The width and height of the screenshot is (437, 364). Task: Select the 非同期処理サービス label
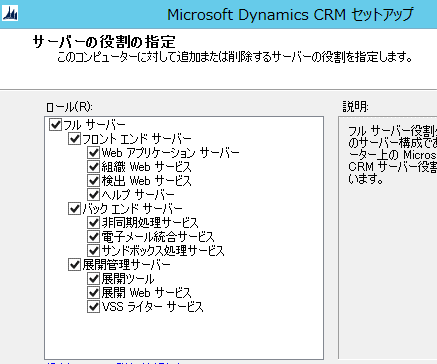point(150,223)
